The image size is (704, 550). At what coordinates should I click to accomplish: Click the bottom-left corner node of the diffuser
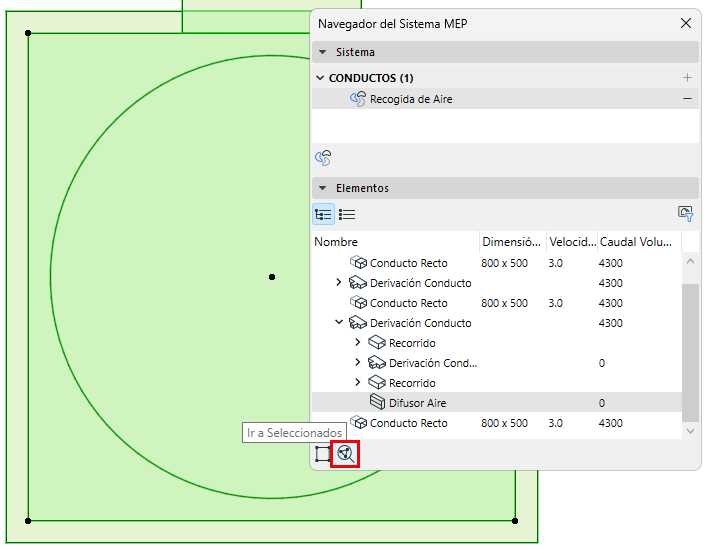(x=28, y=521)
